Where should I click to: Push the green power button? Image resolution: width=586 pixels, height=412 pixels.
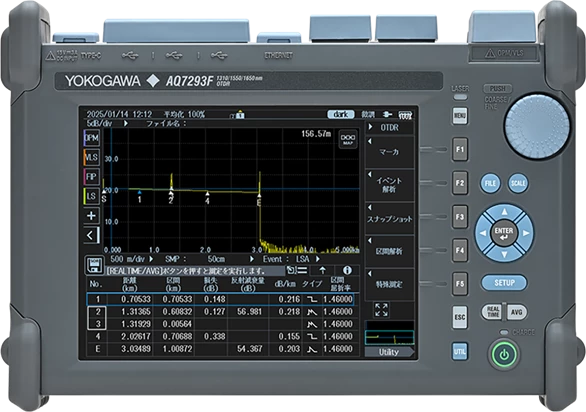tap(504, 354)
